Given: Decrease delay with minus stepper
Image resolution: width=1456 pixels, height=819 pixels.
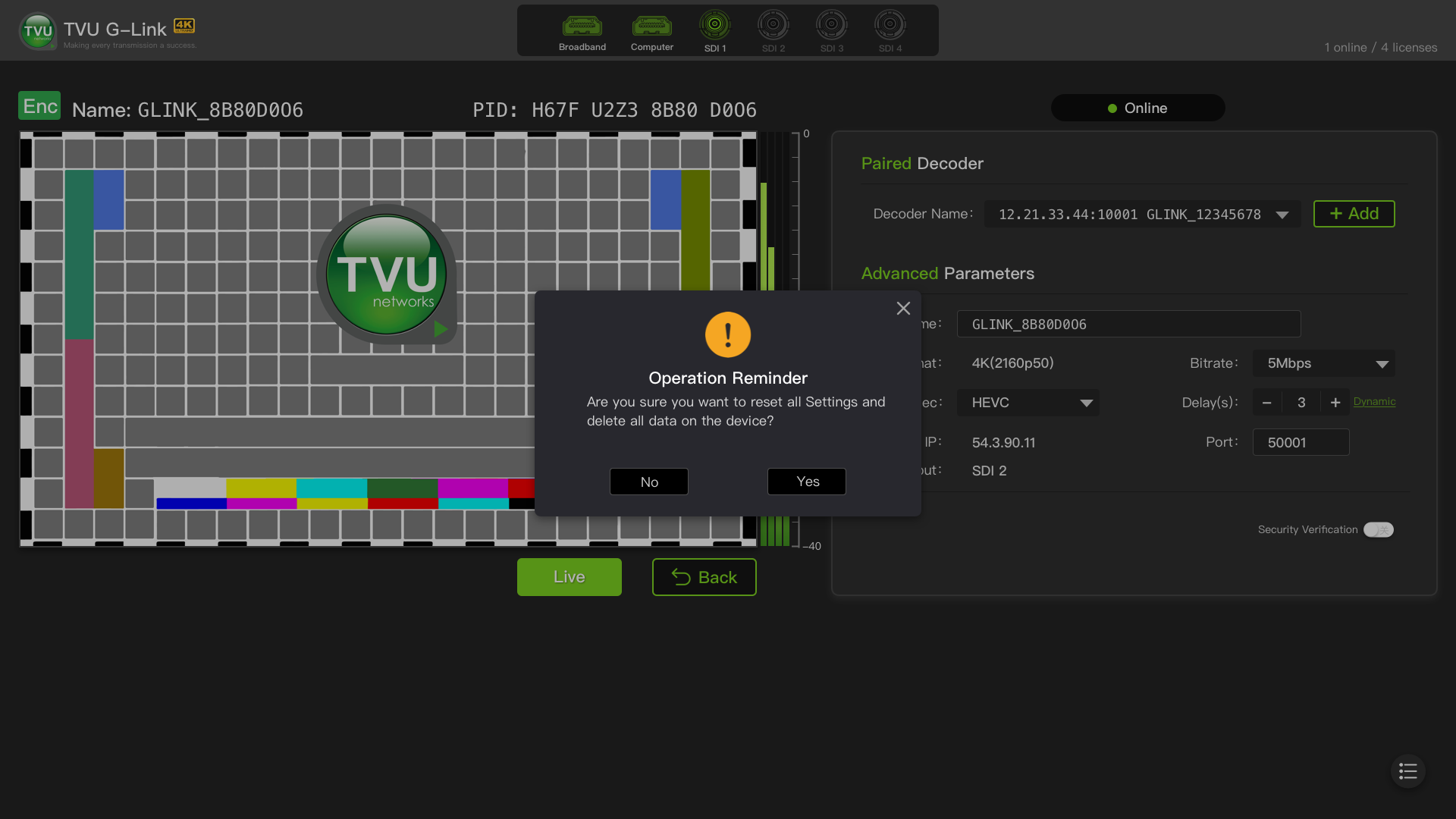Looking at the screenshot, I should coord(1266,403).
